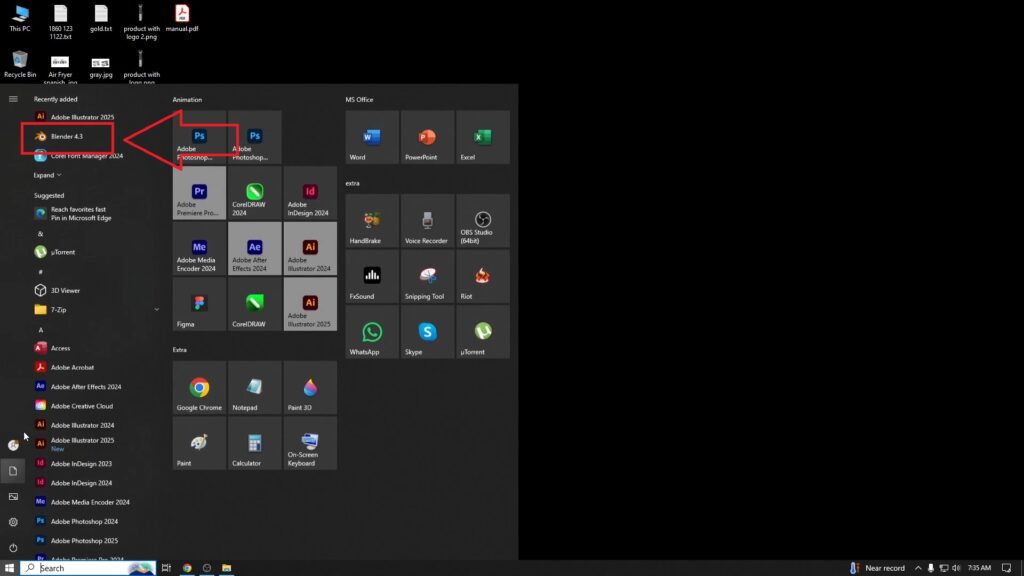Image resolution: width=1024 pixels, height=576 pixels.
Task: Select manual.pdf on the desktop
Action: point(182,19)
